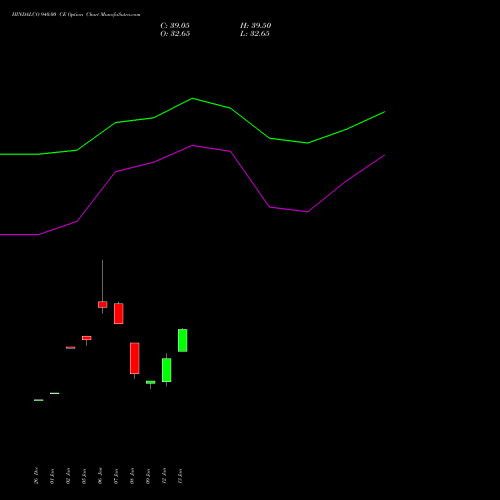Select the 13 Jan date label
The width and height of the screenshot is (500, 500).
click(x=180, y=476)
